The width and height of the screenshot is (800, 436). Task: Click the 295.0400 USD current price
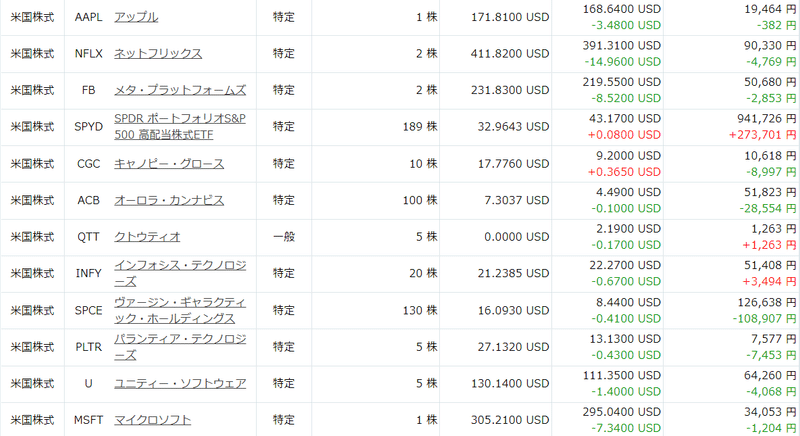[x=622, y=412]
